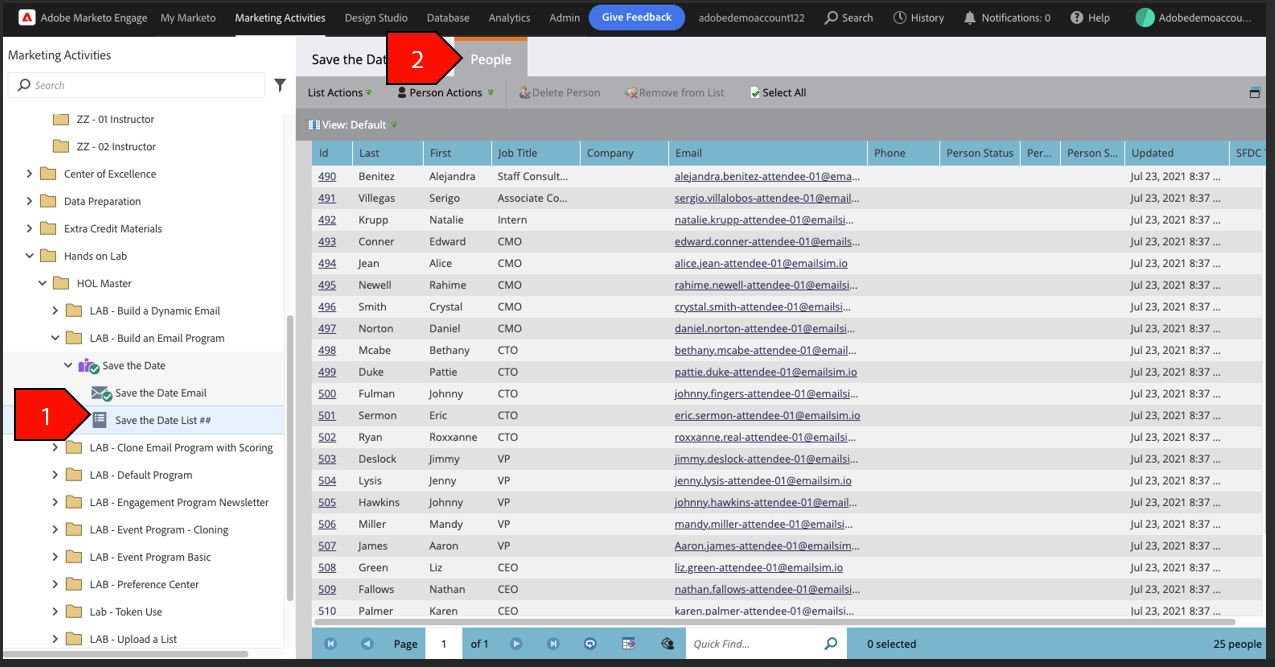The height and width of the screenshot is (667, 1275).
Task: Click the green account avatar icon
Action: coord(1146,18)
